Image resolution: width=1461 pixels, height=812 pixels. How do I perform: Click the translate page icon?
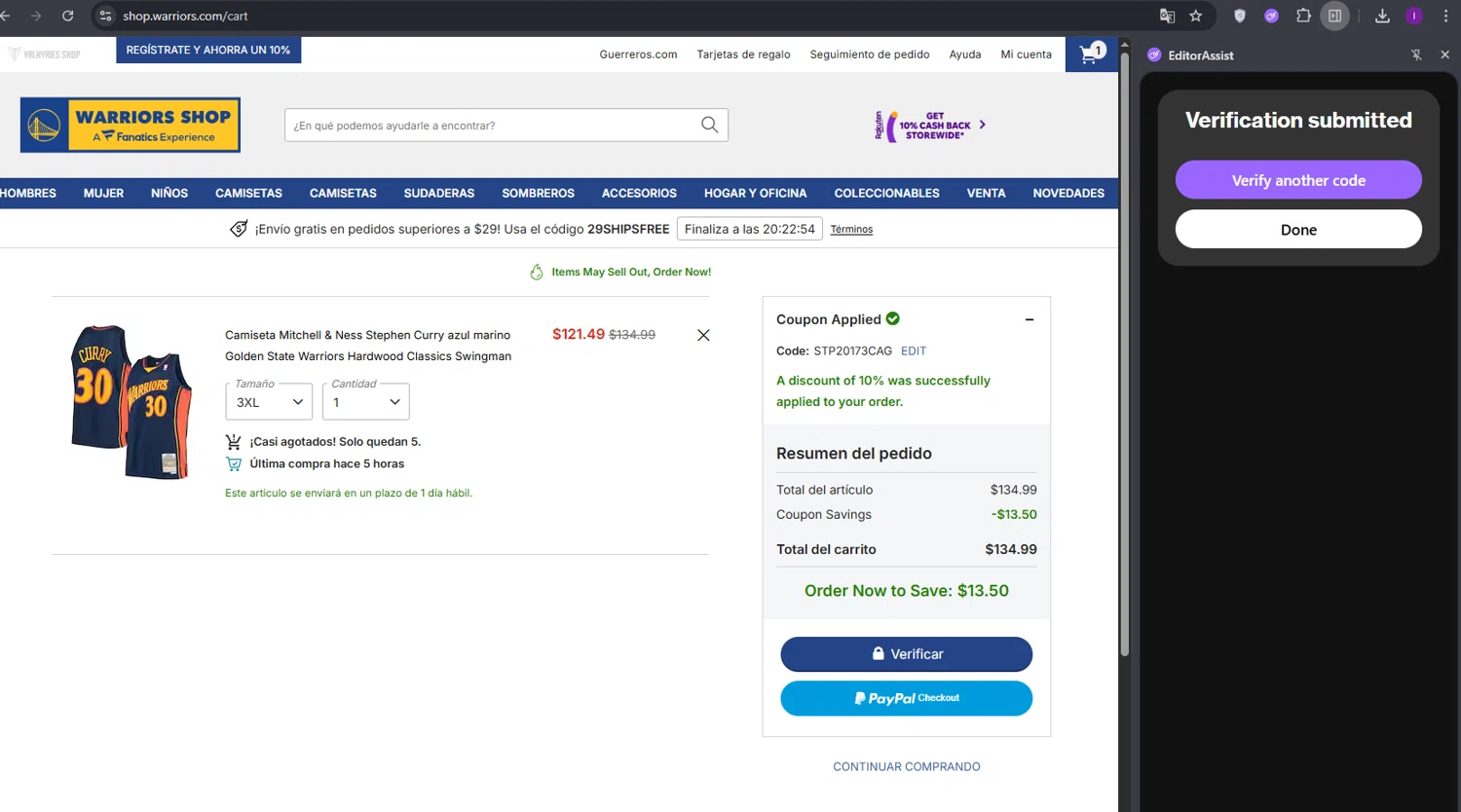(1167, 16)
